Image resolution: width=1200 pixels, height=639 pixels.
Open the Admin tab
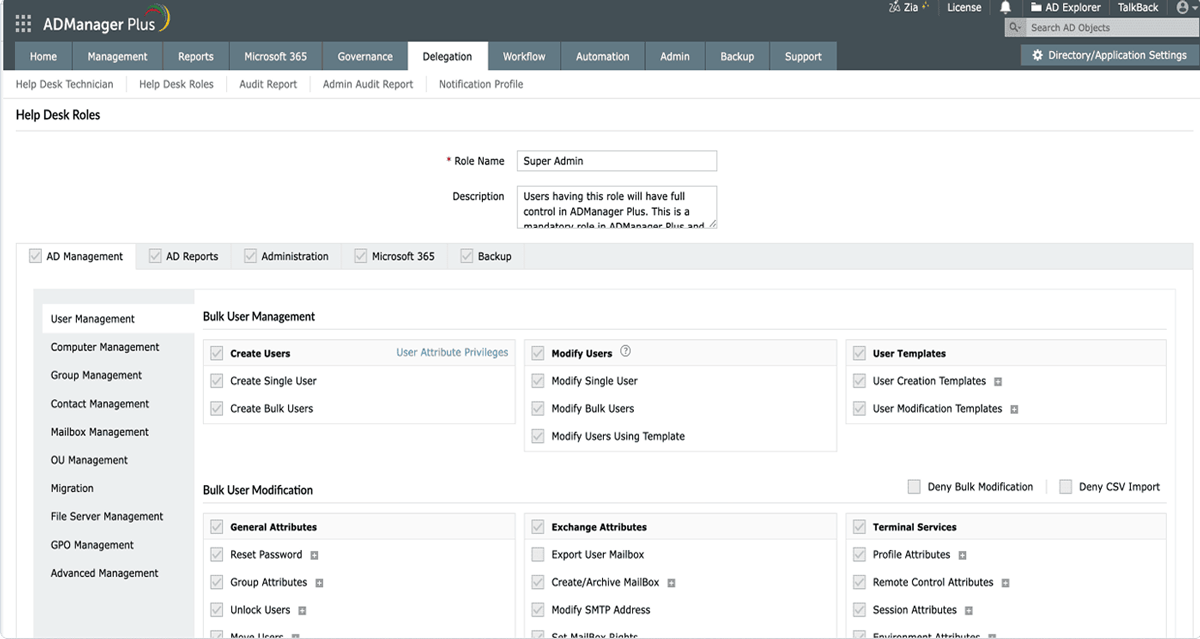tap(675, 57)
